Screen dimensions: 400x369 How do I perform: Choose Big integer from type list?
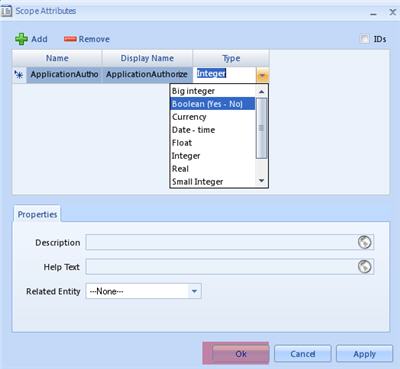tap(213, 91)
